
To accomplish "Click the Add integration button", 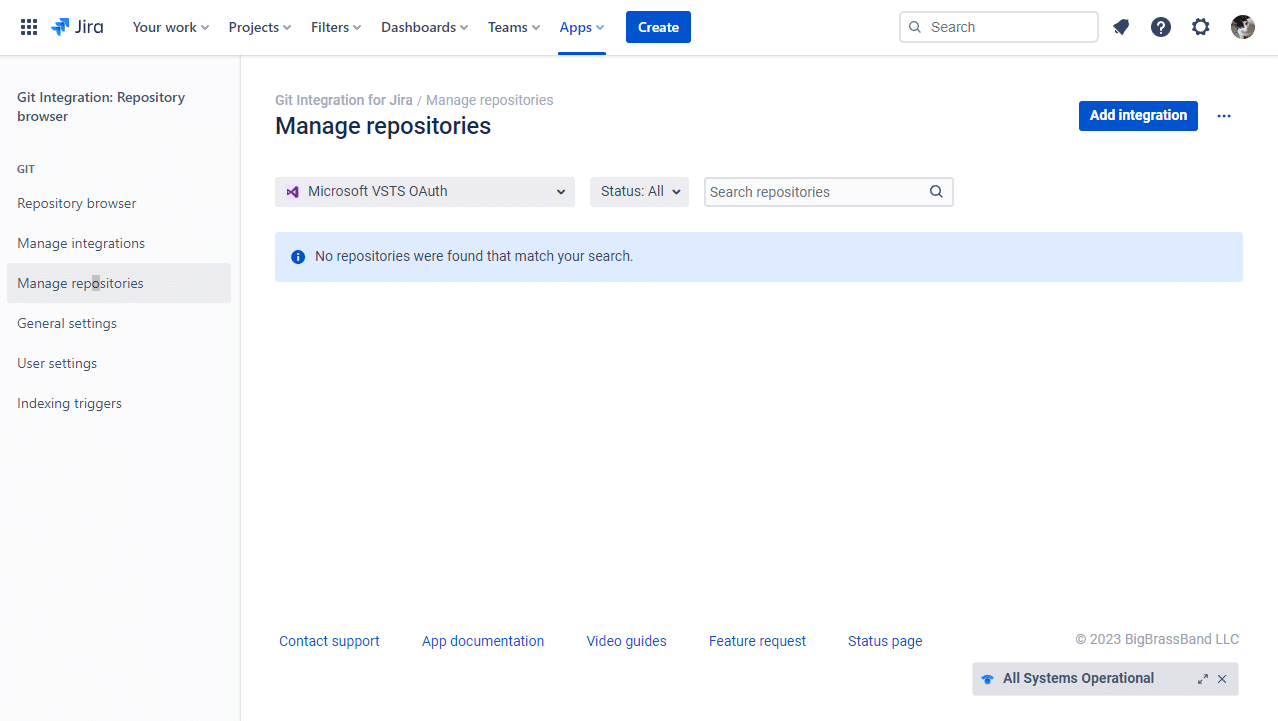I will [1138, 115].
